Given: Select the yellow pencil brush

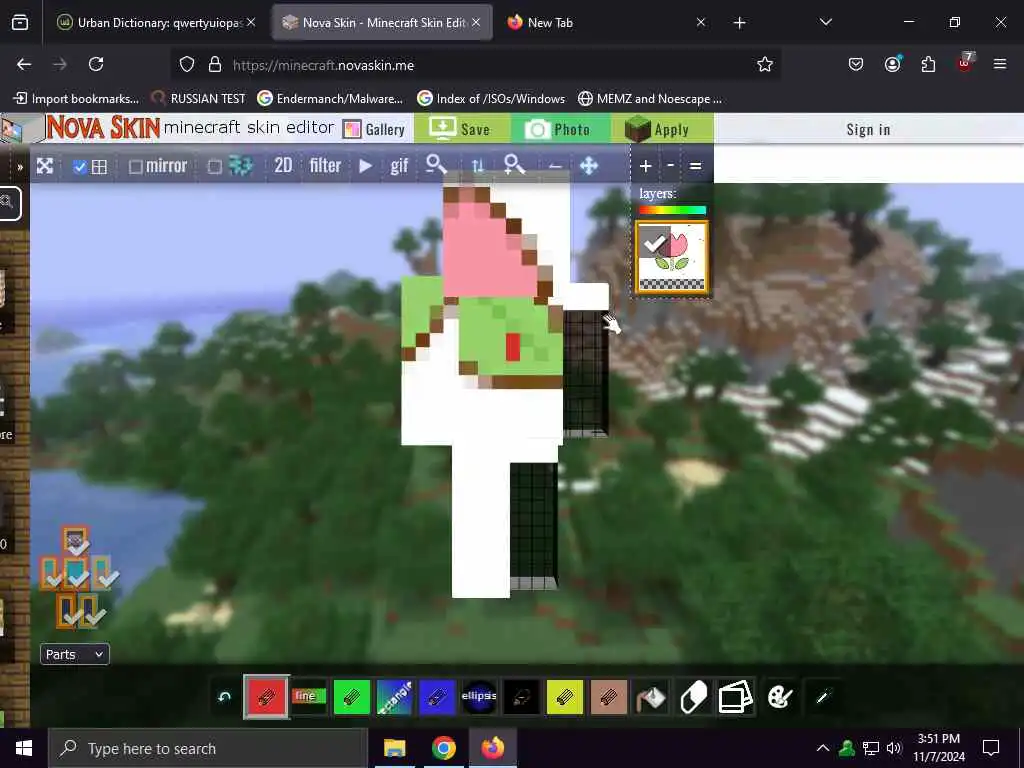Looking at the screenshot, I should pos(564,697).
